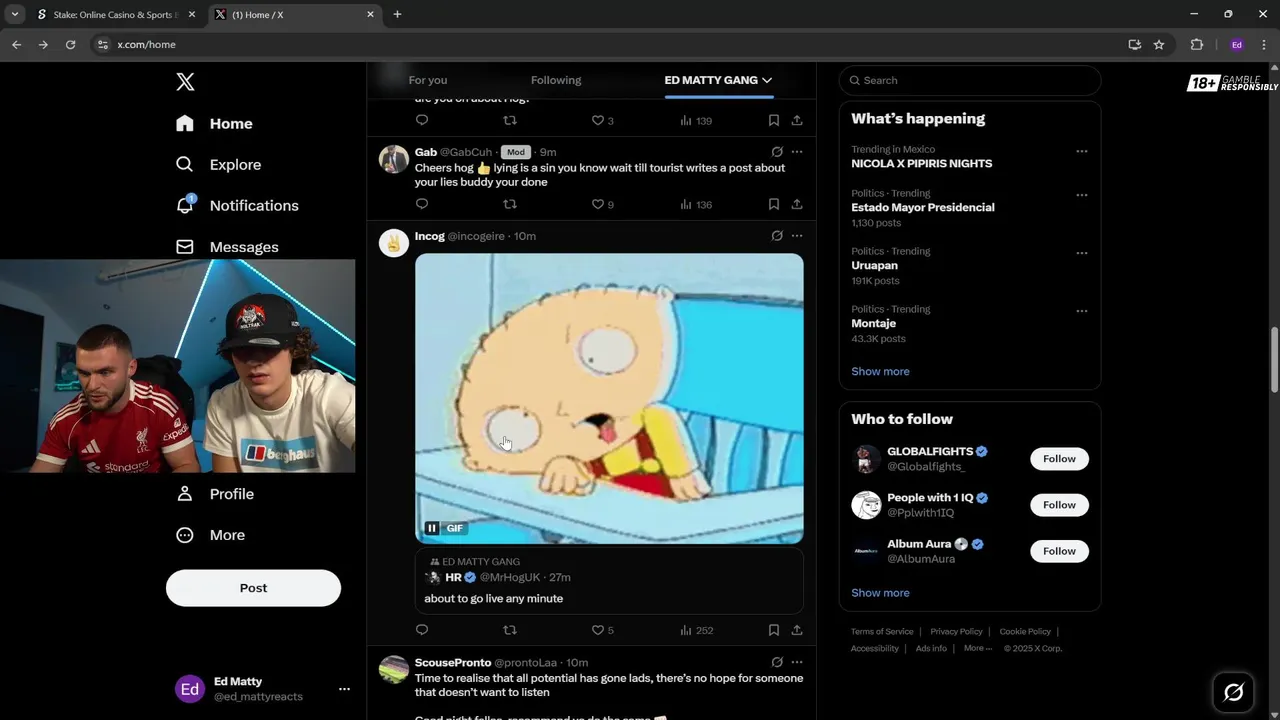Screen dimensions: 1280x720
Task: Follow GLOBALFIGHTS
Action: [x=1059, y=459]
